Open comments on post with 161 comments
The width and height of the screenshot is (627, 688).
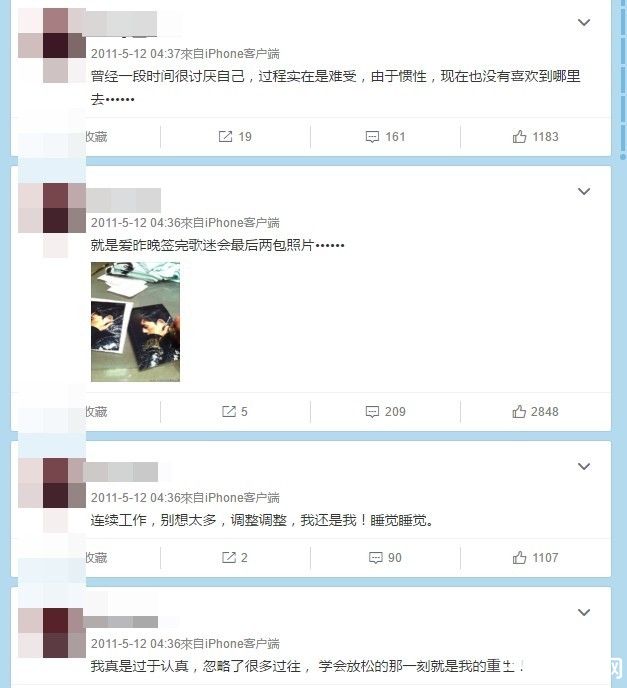point(385,137)
